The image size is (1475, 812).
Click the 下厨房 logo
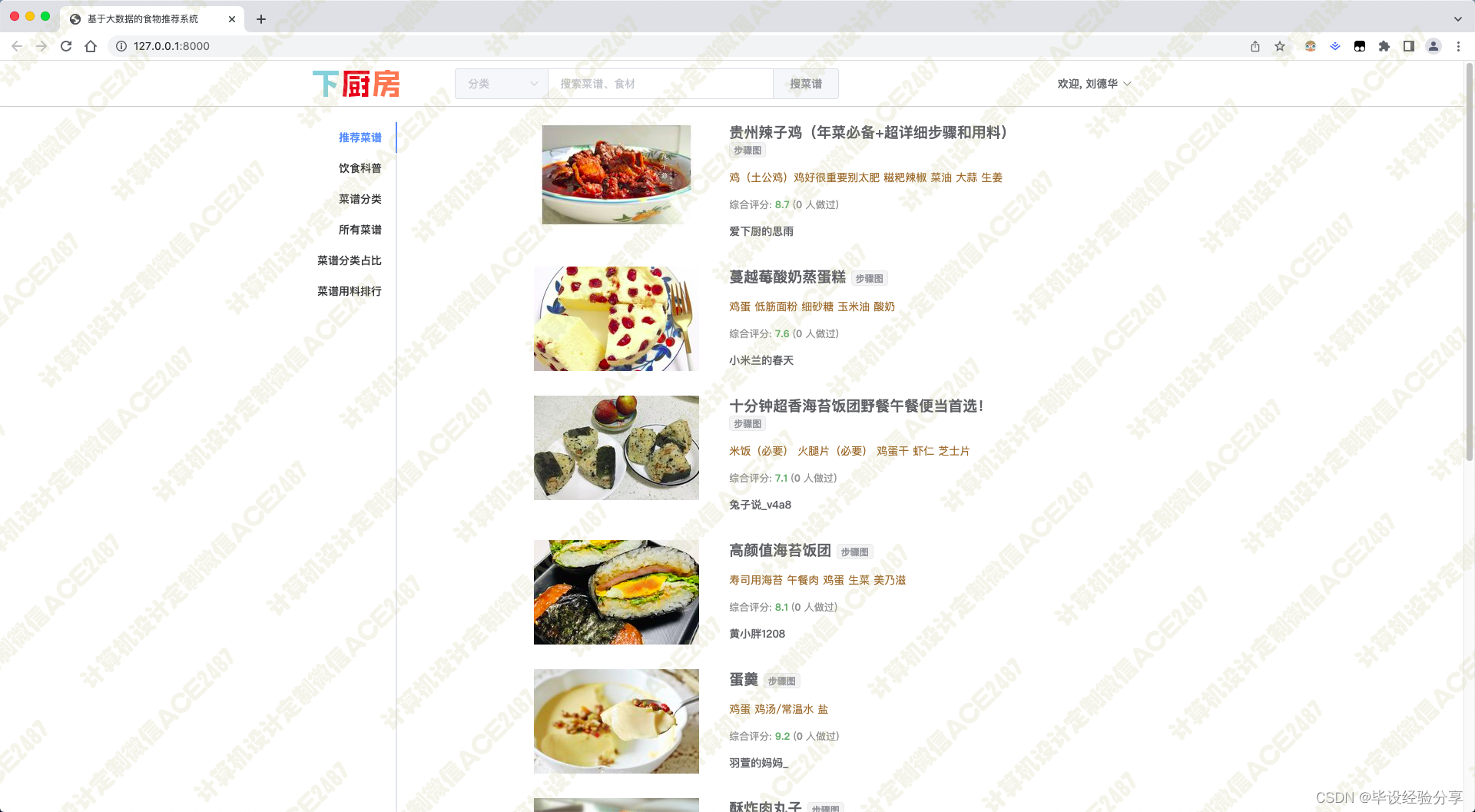[x=356, y=84]
